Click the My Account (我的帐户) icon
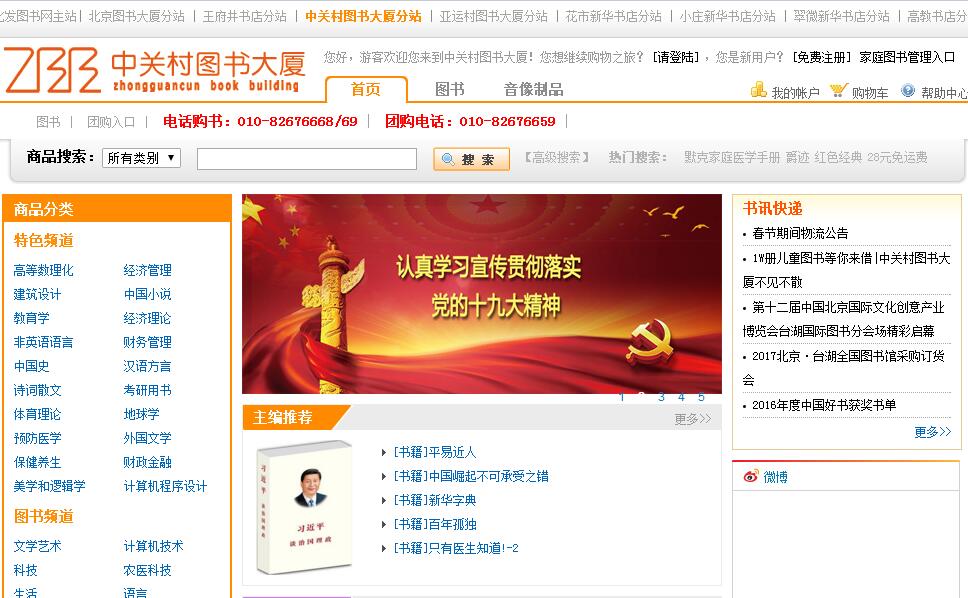The image size is (968, 598). pos(759,90)
